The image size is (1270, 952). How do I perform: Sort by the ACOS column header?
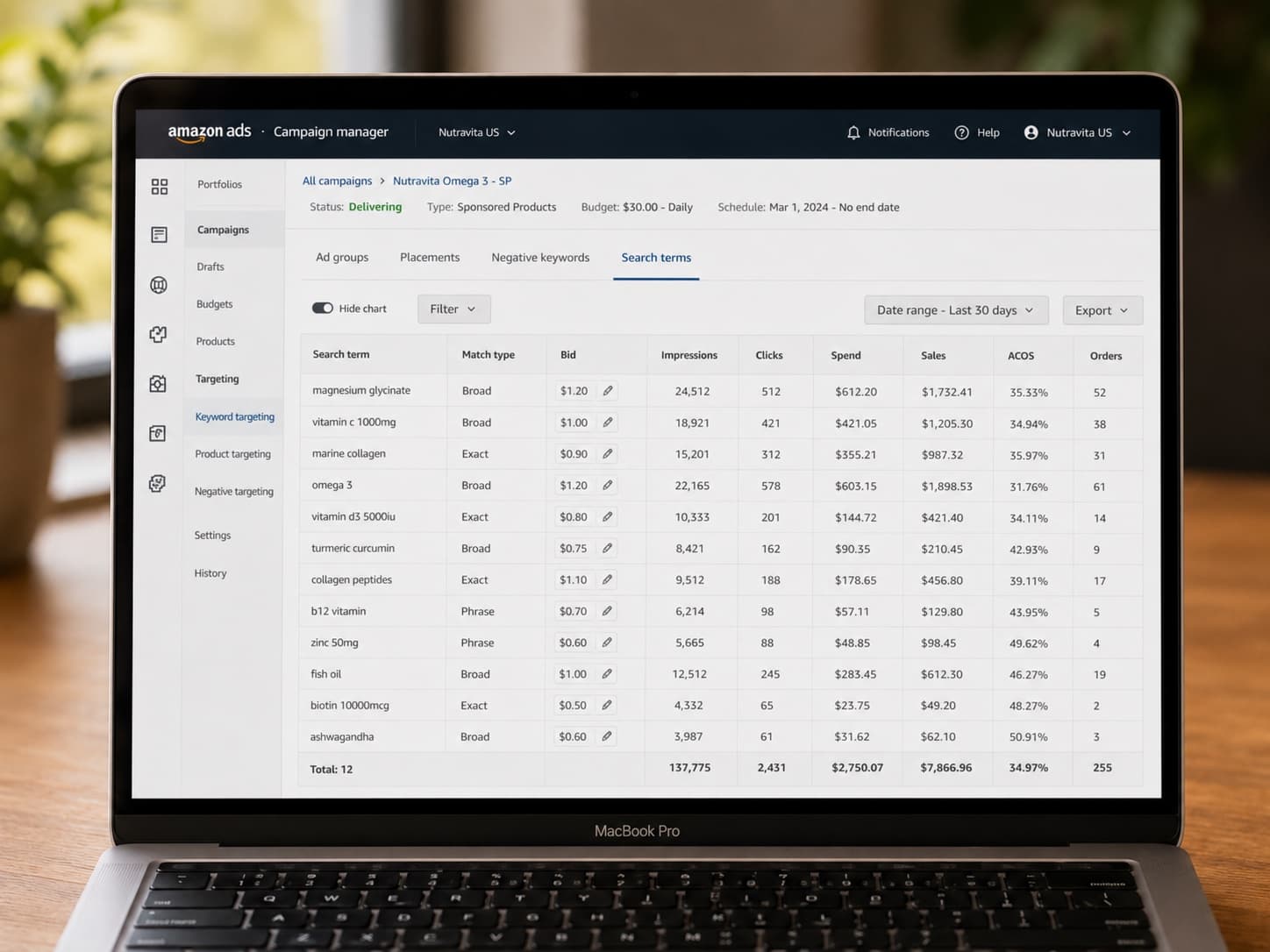tap(1021, 356)
